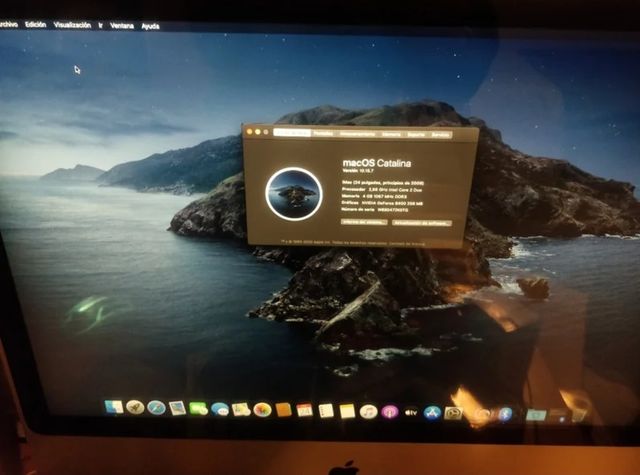Open the Ventana menu
The height and width of the screenshot is (475, 640).
pyautogui.click(x=122, y=26)
